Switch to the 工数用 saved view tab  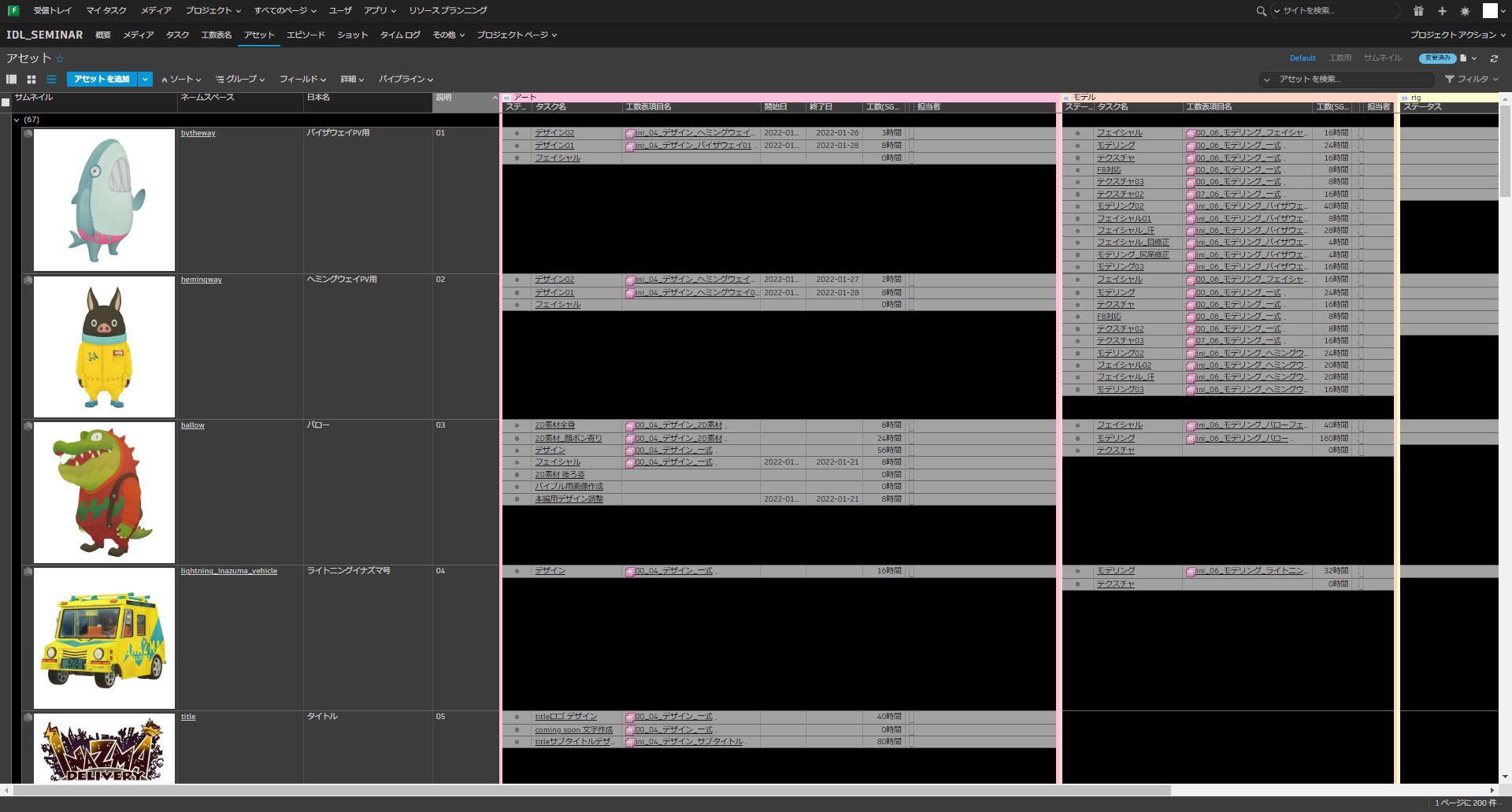(1340, 58)
